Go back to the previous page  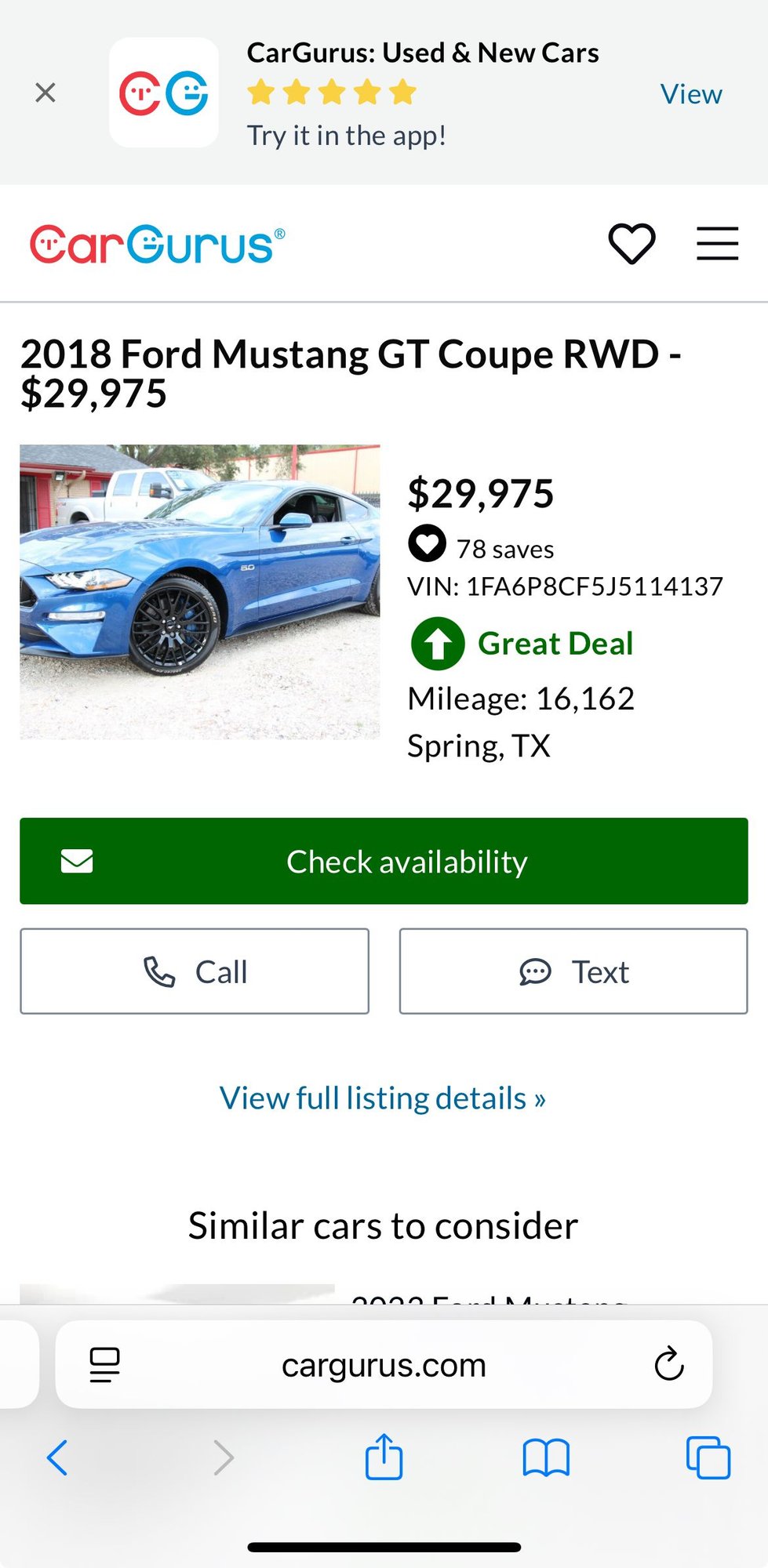pos(57,1458)
